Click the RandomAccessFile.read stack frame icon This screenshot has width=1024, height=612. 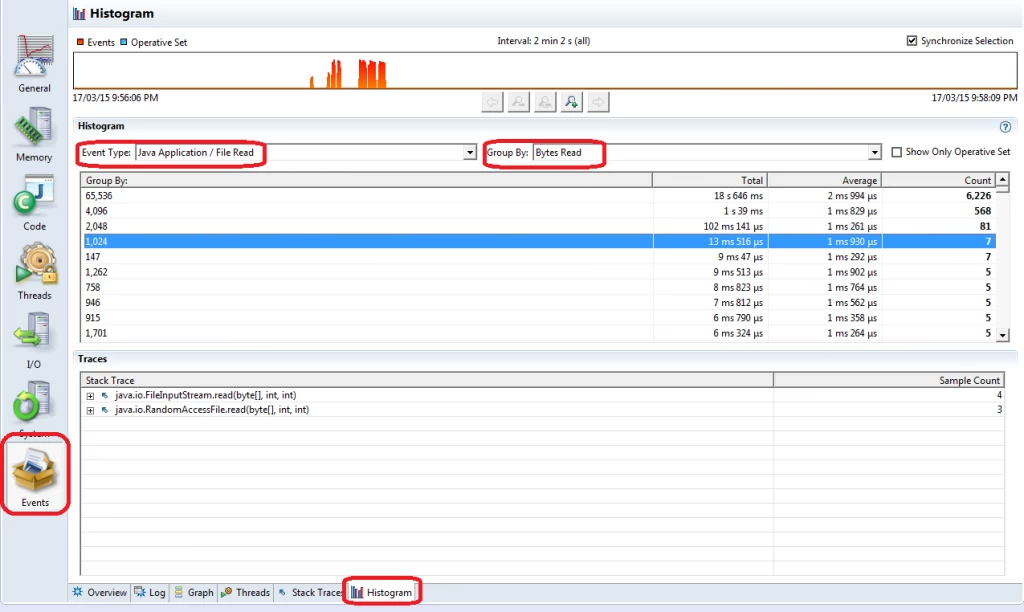tap(104, 410)
